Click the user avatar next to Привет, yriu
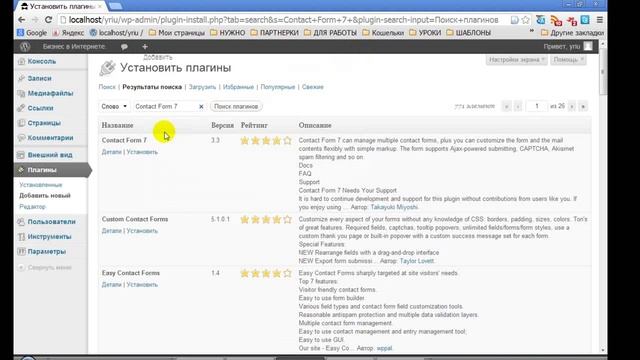Screen dimensions: 640x360 coord(588,46)
